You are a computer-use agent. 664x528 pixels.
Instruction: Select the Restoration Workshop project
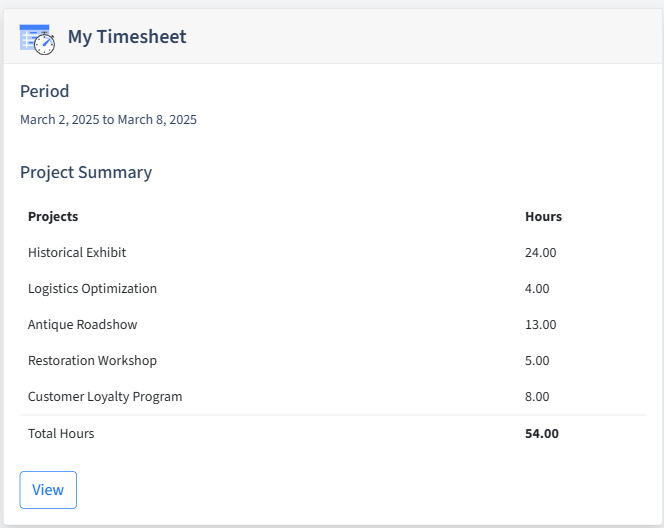92,360
